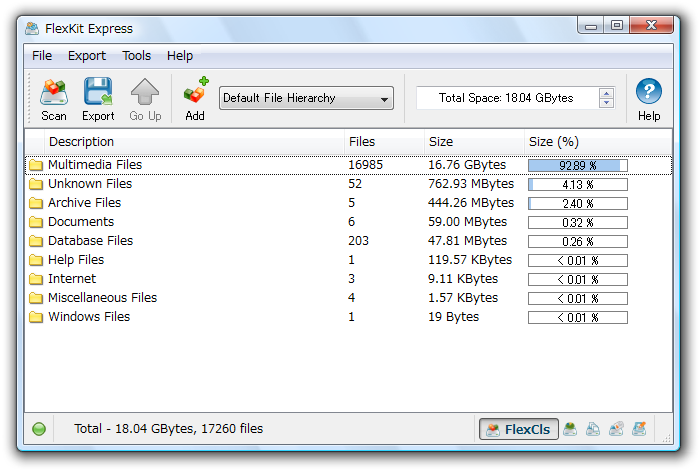Image resolution: width=700 pixels, height=472 pixels.
Task: Click the Internet folder icon
Action: click(x=36, y=279)
